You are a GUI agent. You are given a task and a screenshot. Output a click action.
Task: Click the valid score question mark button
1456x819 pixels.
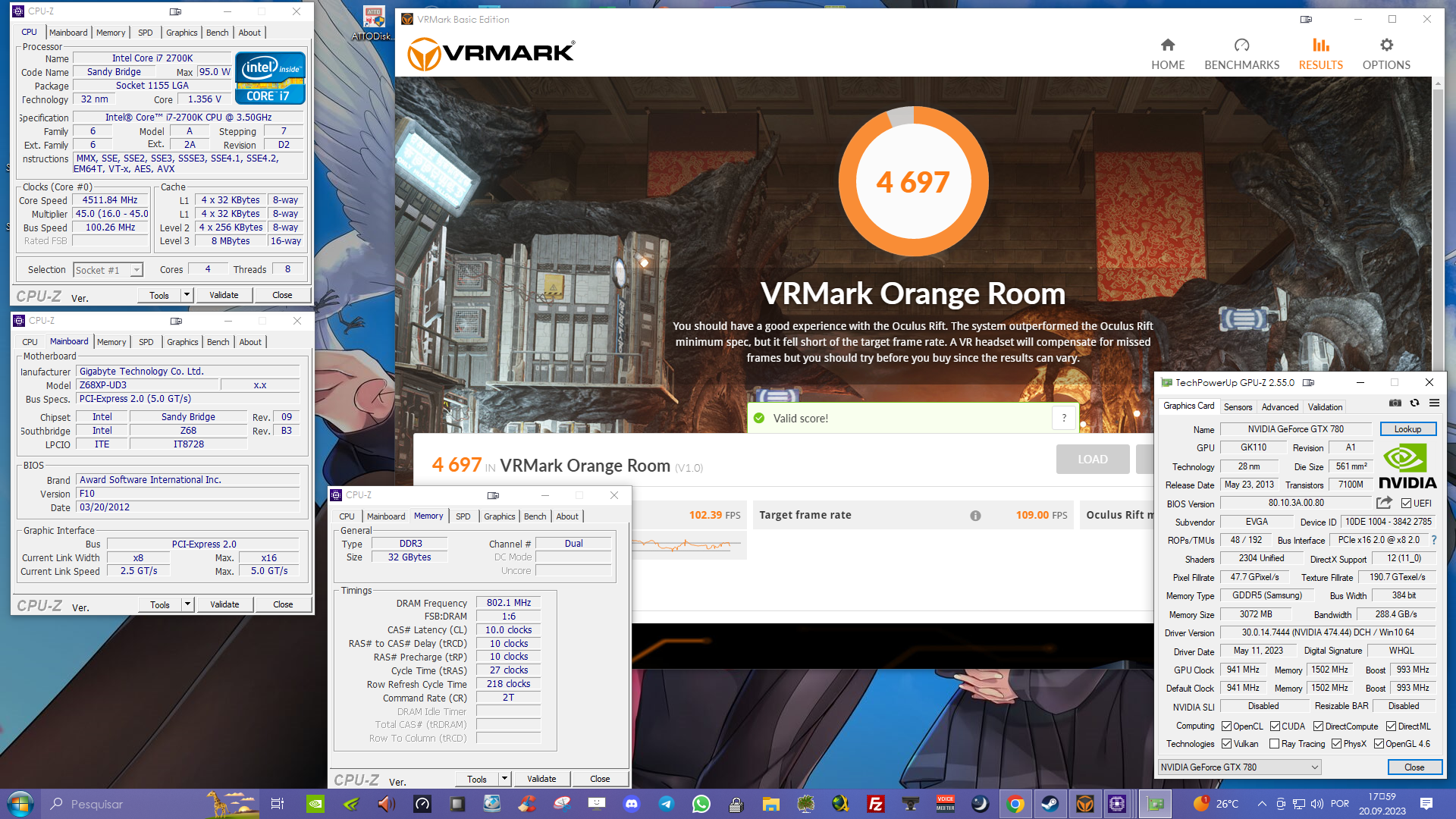(1064, 418)
